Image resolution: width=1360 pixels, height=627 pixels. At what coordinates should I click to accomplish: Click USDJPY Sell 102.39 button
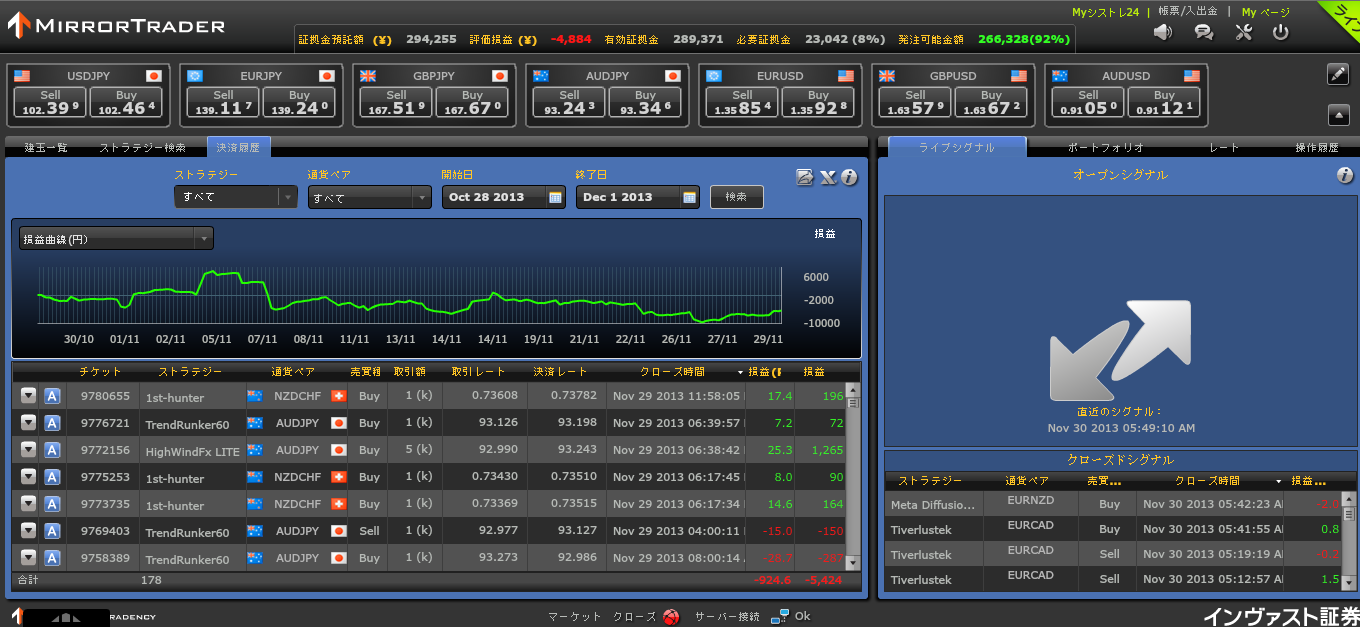pos(51,103)
